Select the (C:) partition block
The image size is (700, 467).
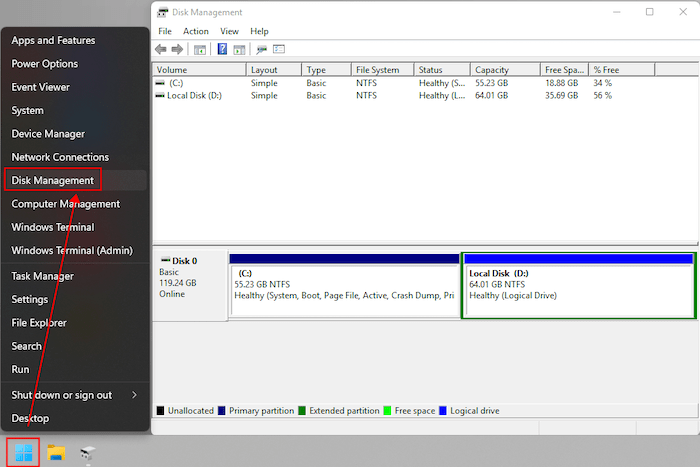click(x=344, y=290)
